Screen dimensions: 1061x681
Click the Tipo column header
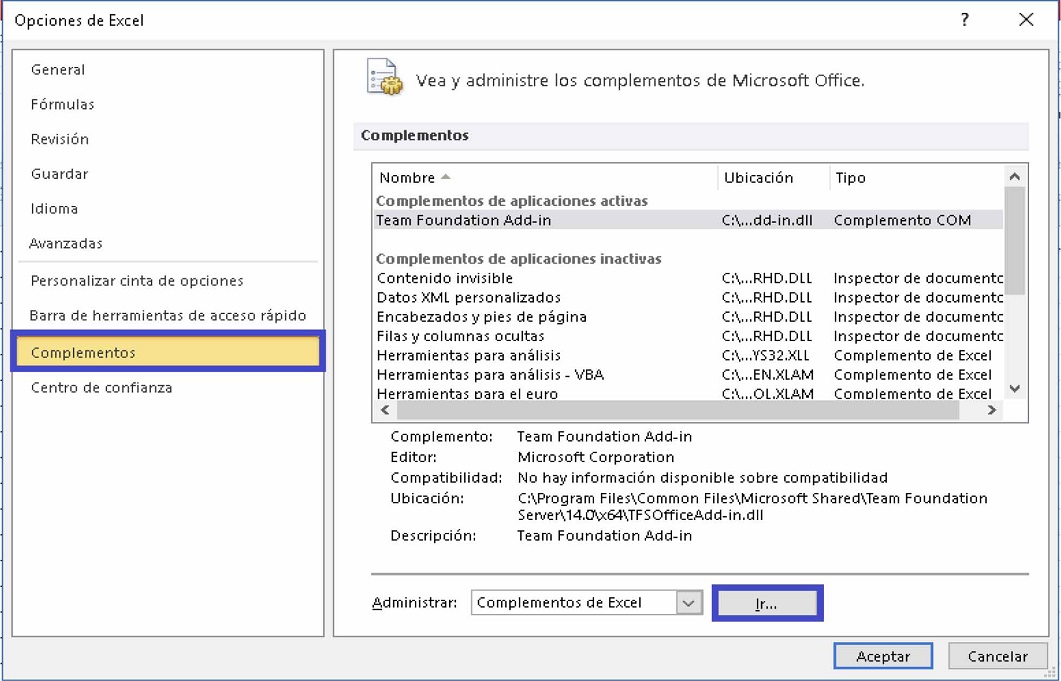click(850, 178)
